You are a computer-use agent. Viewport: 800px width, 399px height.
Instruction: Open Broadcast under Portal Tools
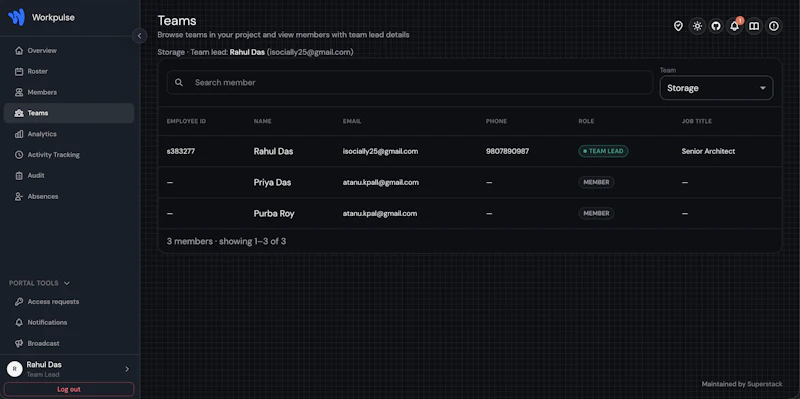click(69, 343)
